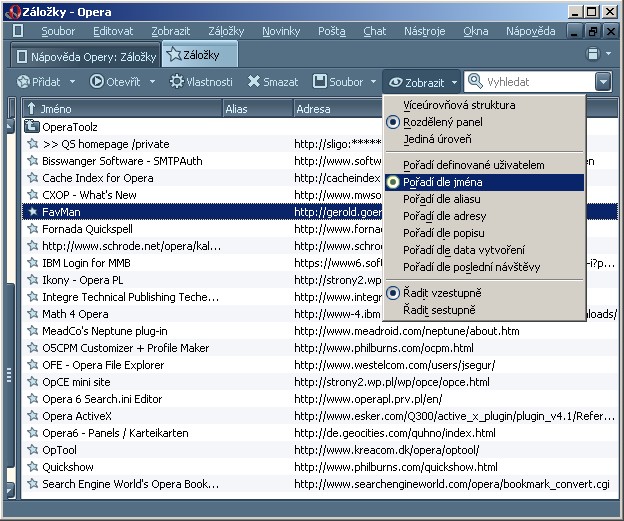Click the Přidat star icon

23,82
